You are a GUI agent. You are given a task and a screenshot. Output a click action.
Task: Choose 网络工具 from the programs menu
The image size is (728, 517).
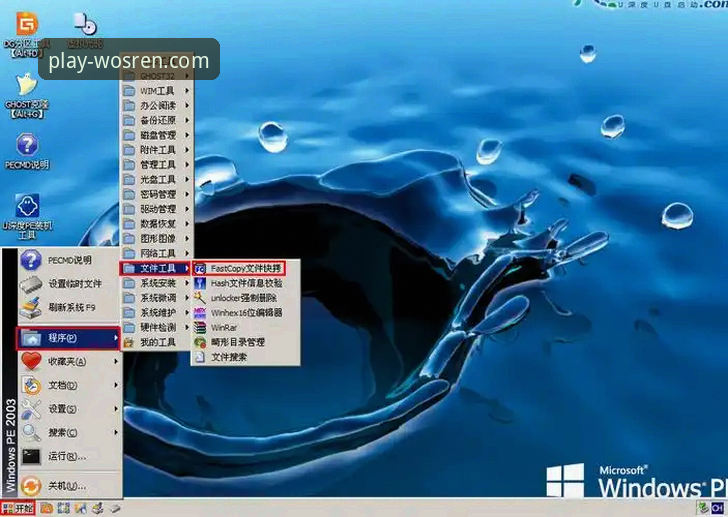(156, 253)
